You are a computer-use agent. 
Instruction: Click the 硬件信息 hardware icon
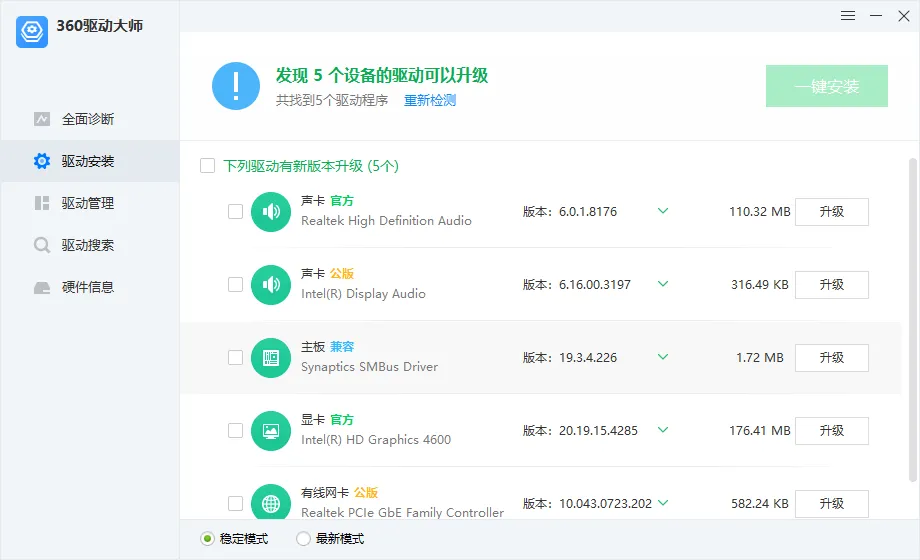point(42,287)
